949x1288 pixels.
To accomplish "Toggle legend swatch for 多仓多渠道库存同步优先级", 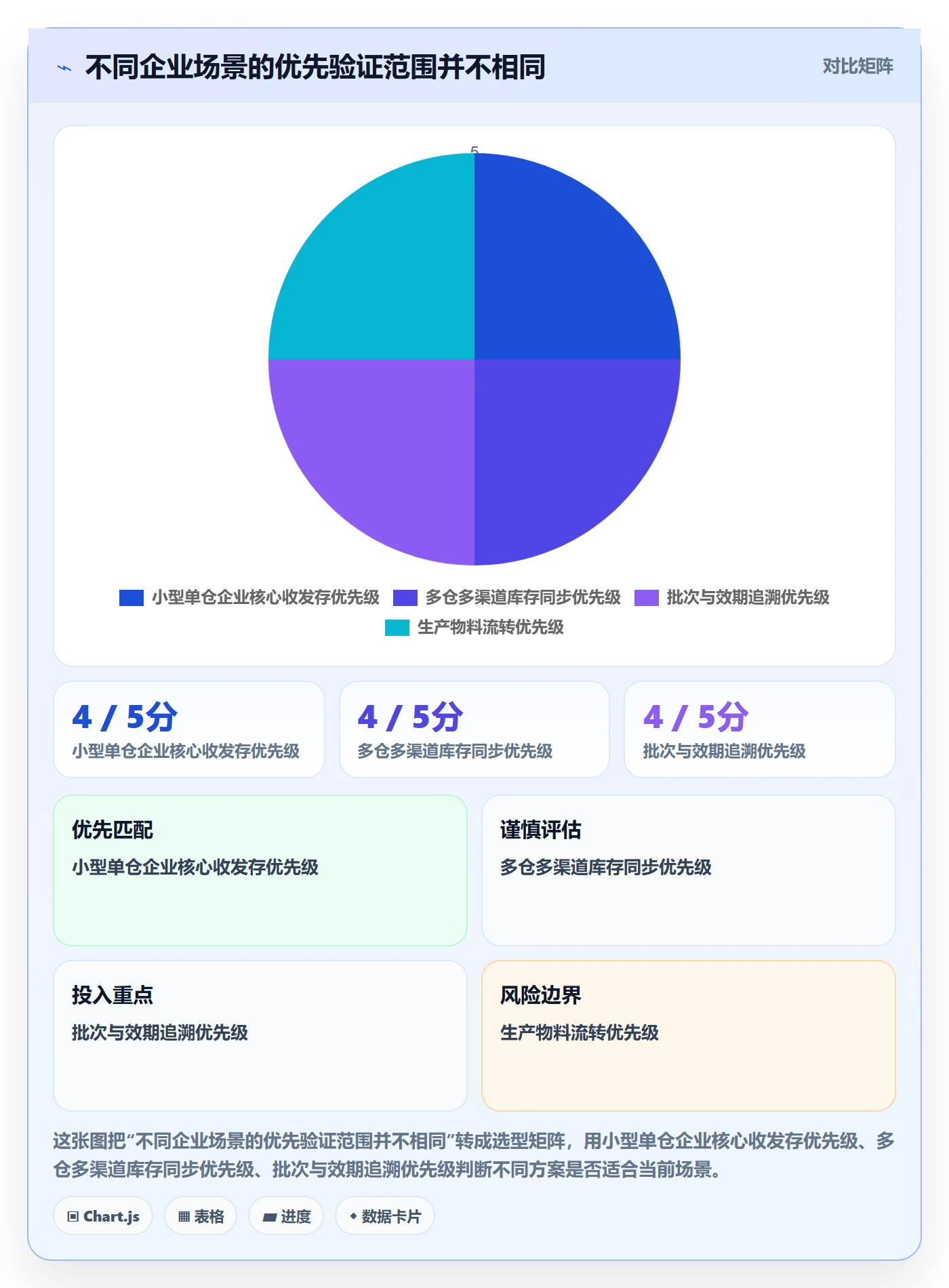I will point(405,597).
